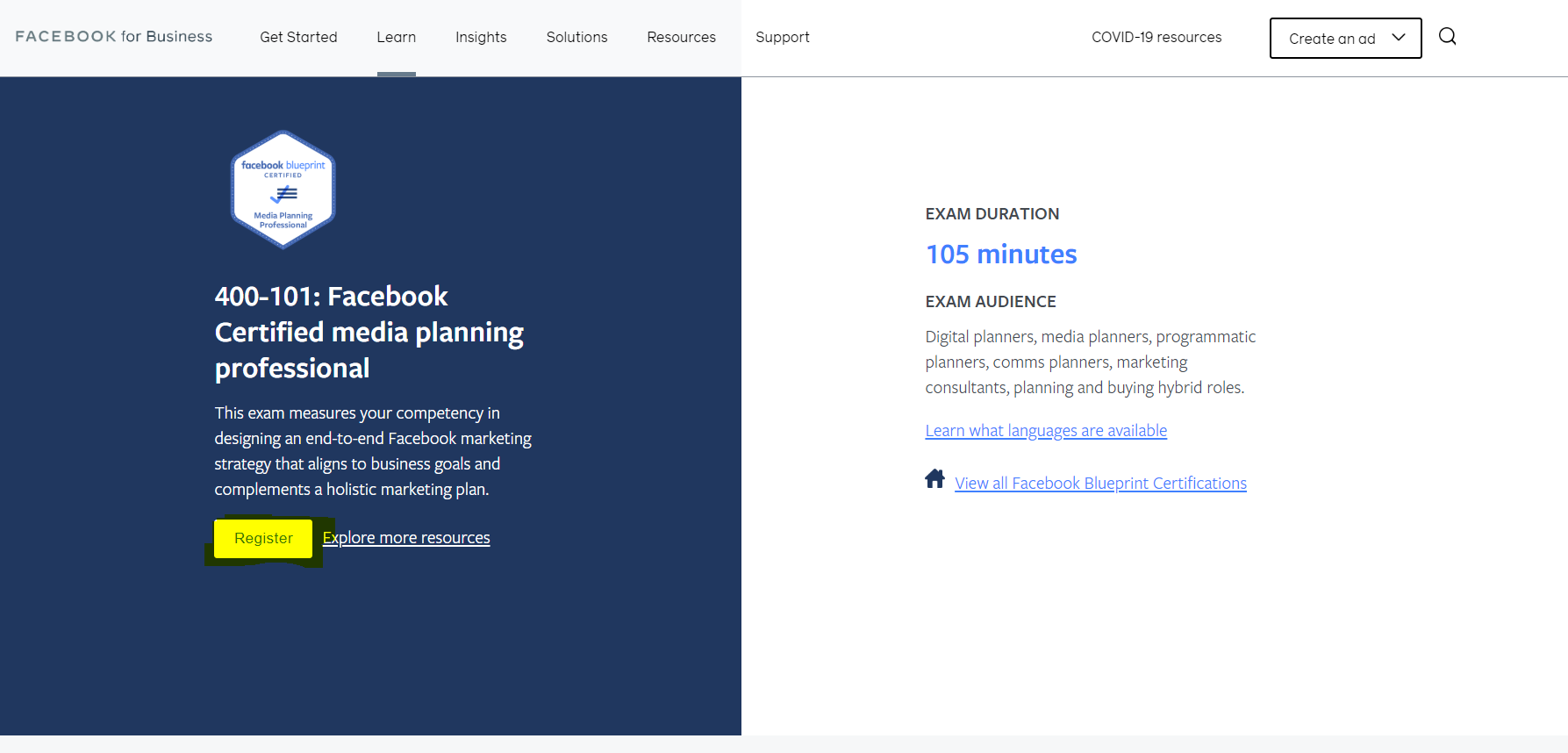Click the Facebook for Business logo
The height and width of the screenshot is (753, 1568).
[114, 36]
